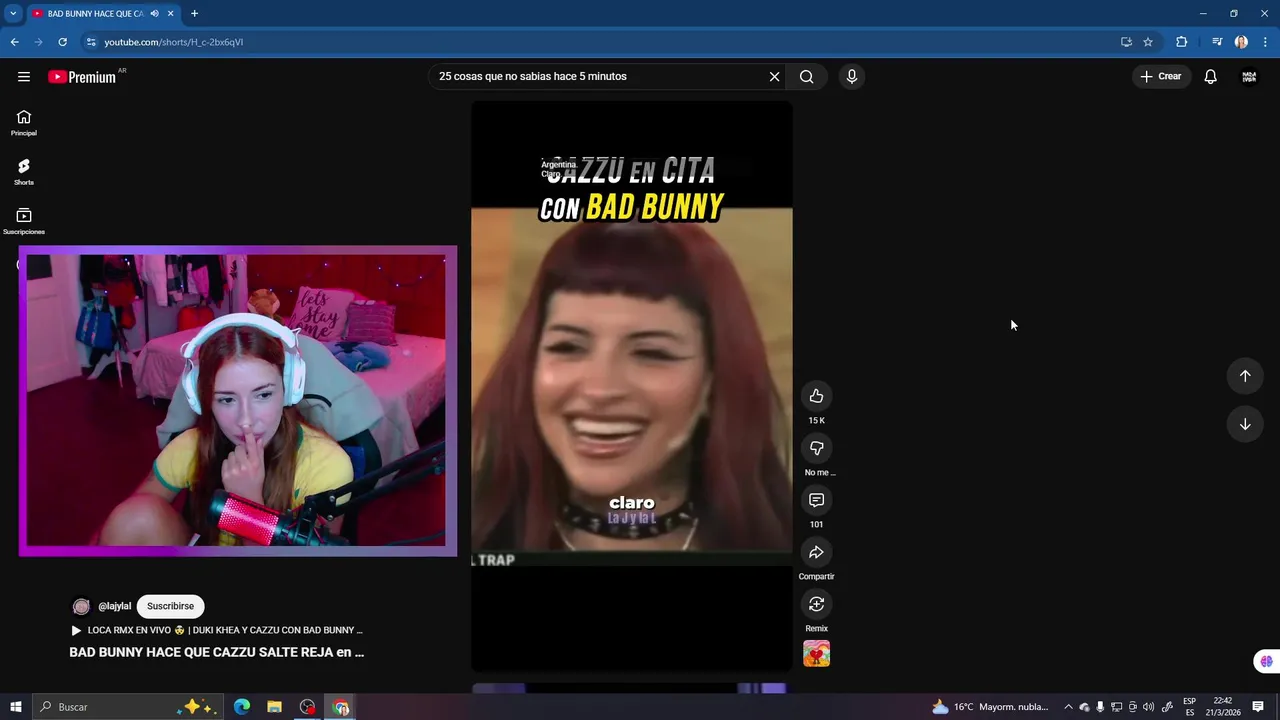Show hidden system tray icons

pyautogui.click(x=1068, y=707)
